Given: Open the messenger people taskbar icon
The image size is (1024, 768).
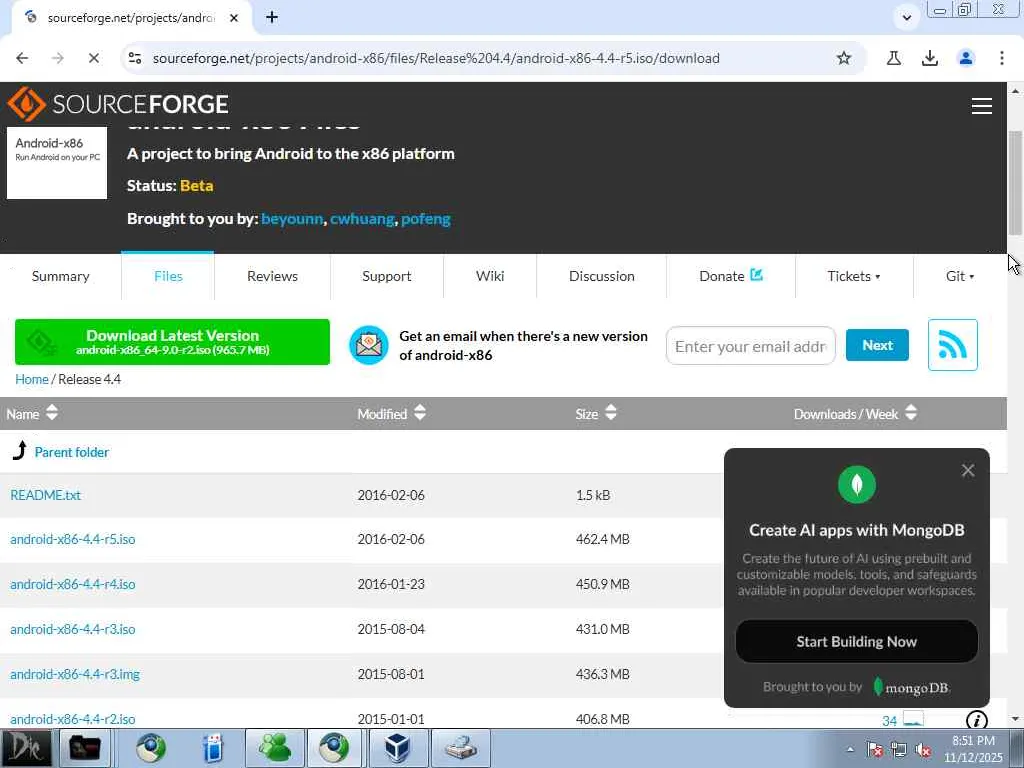Looking at the screenshot, I should pyautogui.click(x=275, y=748).
